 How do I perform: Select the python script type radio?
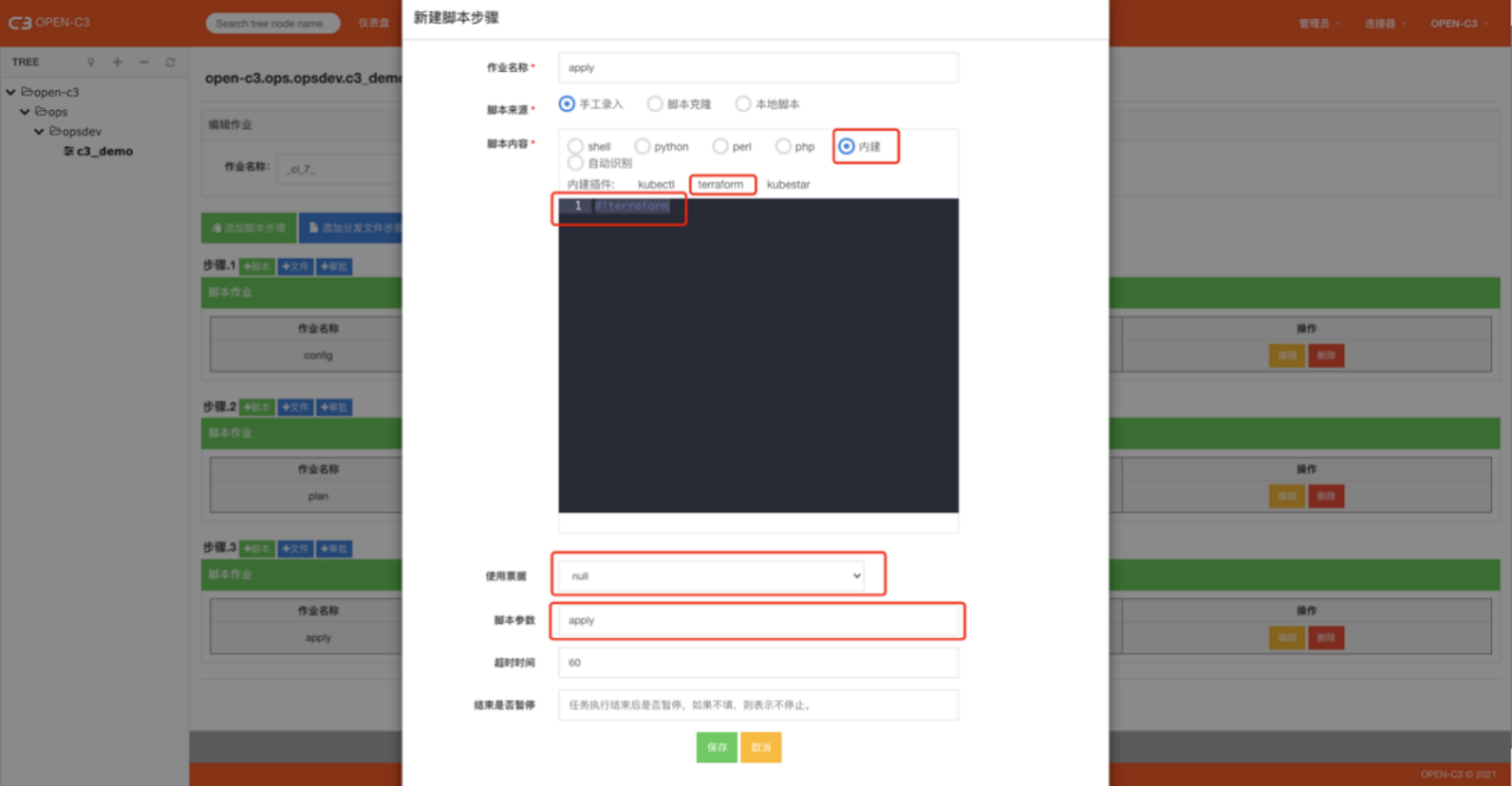pyautogui.click(x=642, y=146)
